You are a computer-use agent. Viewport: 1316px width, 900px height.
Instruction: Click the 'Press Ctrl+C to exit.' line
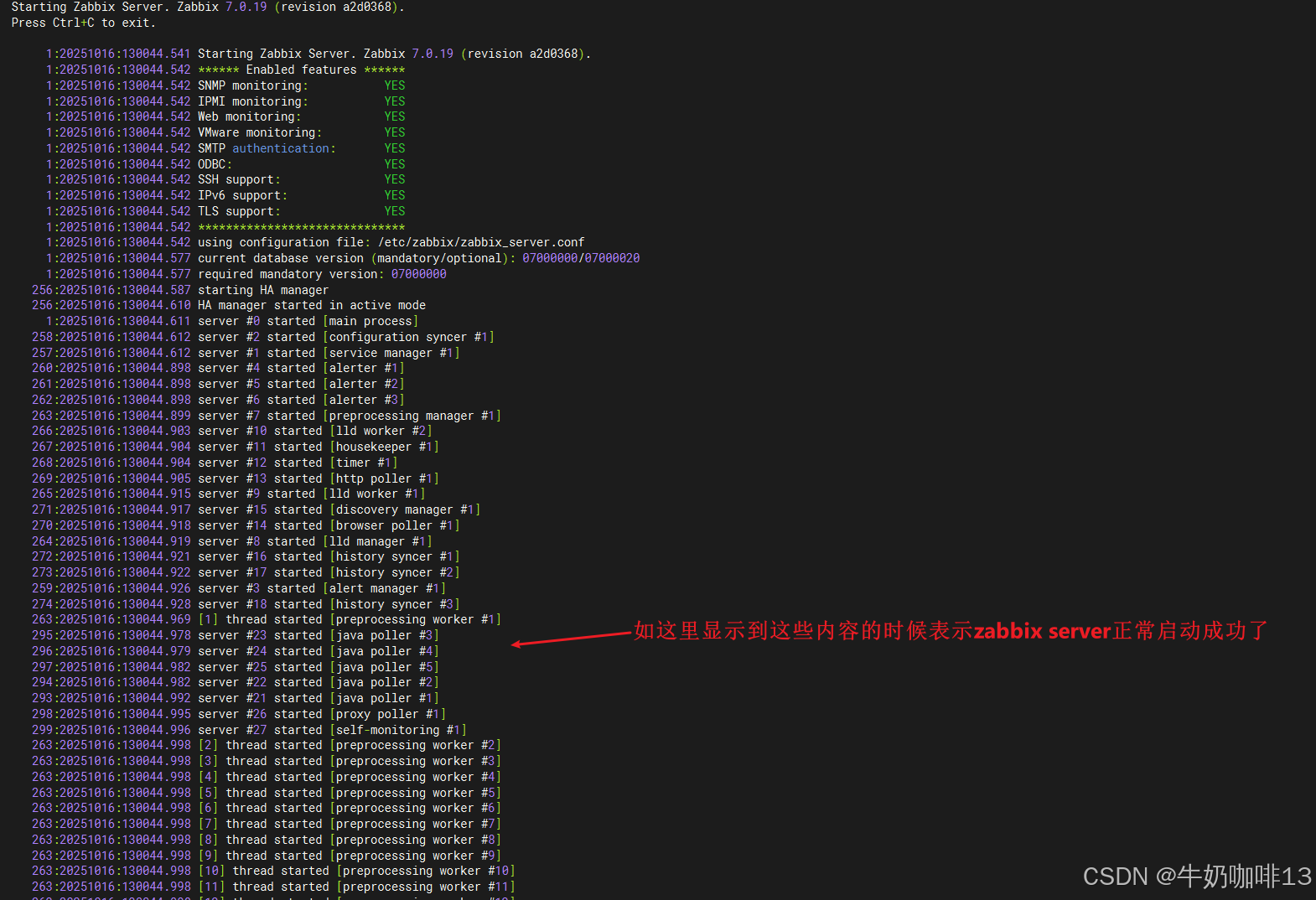(83, 23)
